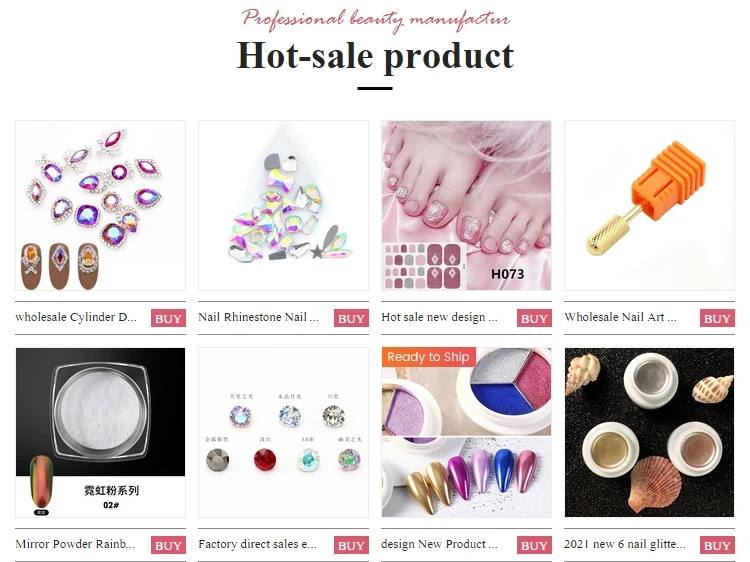Open the seven round crystals chart image
Viewport: 750px width, 562px height.
click(x=283, y=432)
